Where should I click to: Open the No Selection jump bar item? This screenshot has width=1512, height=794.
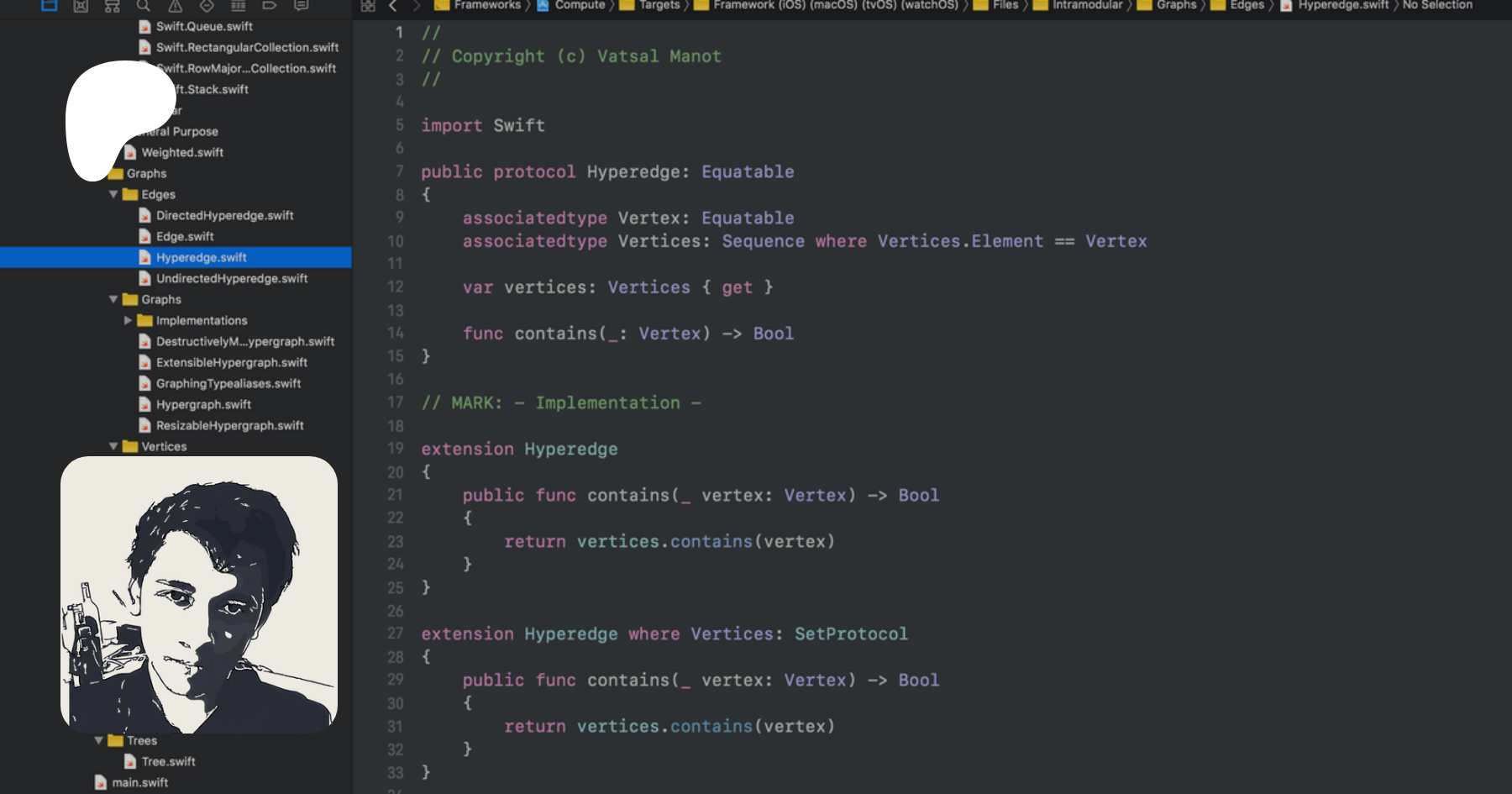[1436, 5]
